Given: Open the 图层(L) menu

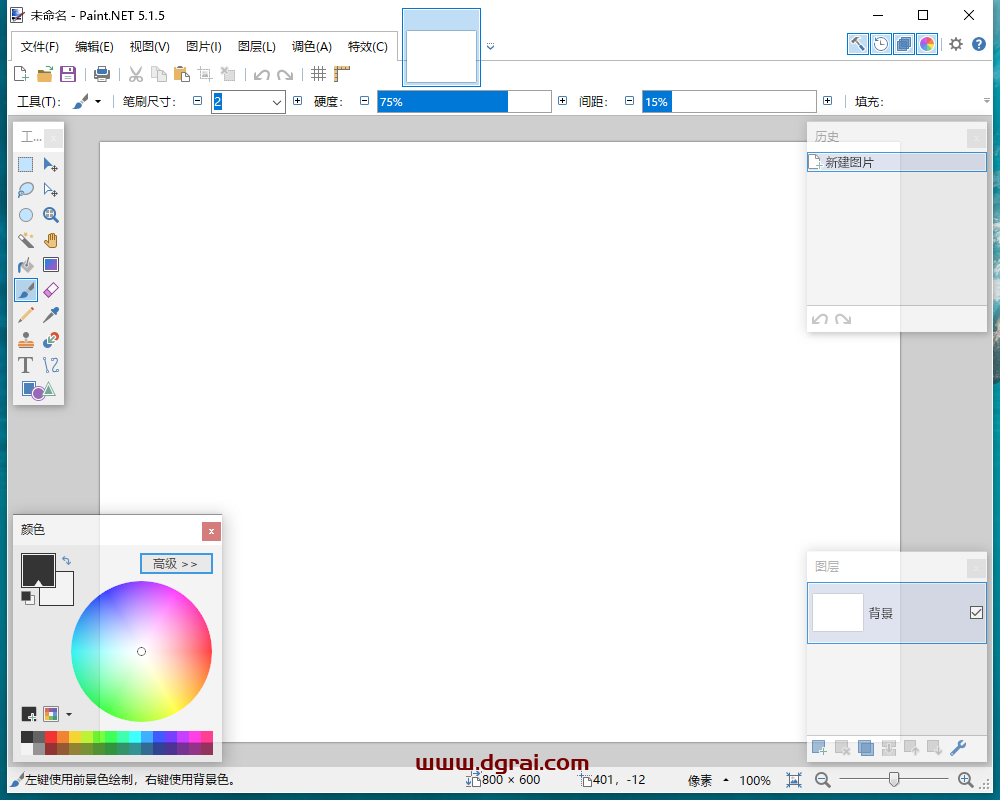Looking at the screenshot, I should click(x=256, y=47).
